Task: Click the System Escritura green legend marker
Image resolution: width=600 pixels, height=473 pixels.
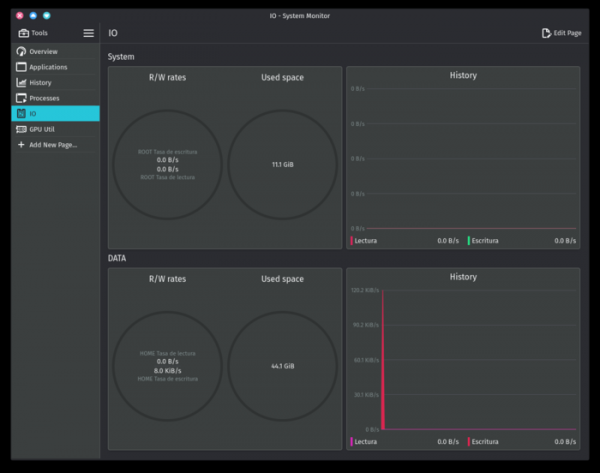Action: (468, 240)
